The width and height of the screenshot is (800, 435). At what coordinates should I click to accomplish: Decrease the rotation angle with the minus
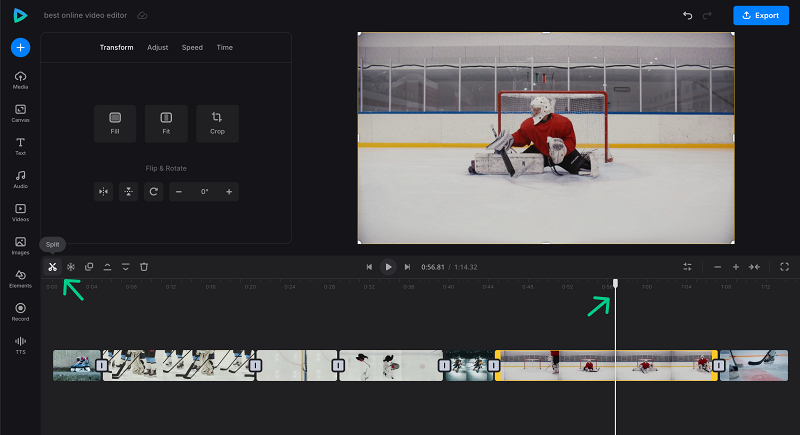tap(179, 192)
